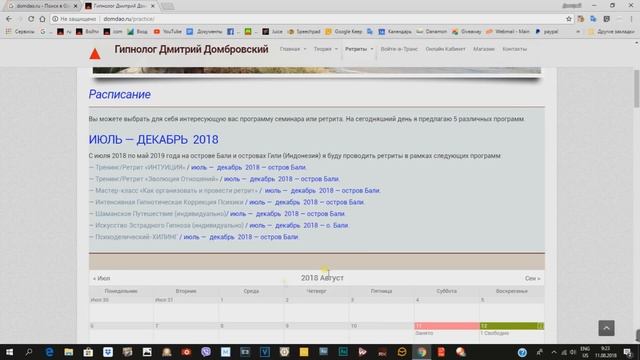
Task: Open the Chrome three-dot menu
Action: point(631,19)
